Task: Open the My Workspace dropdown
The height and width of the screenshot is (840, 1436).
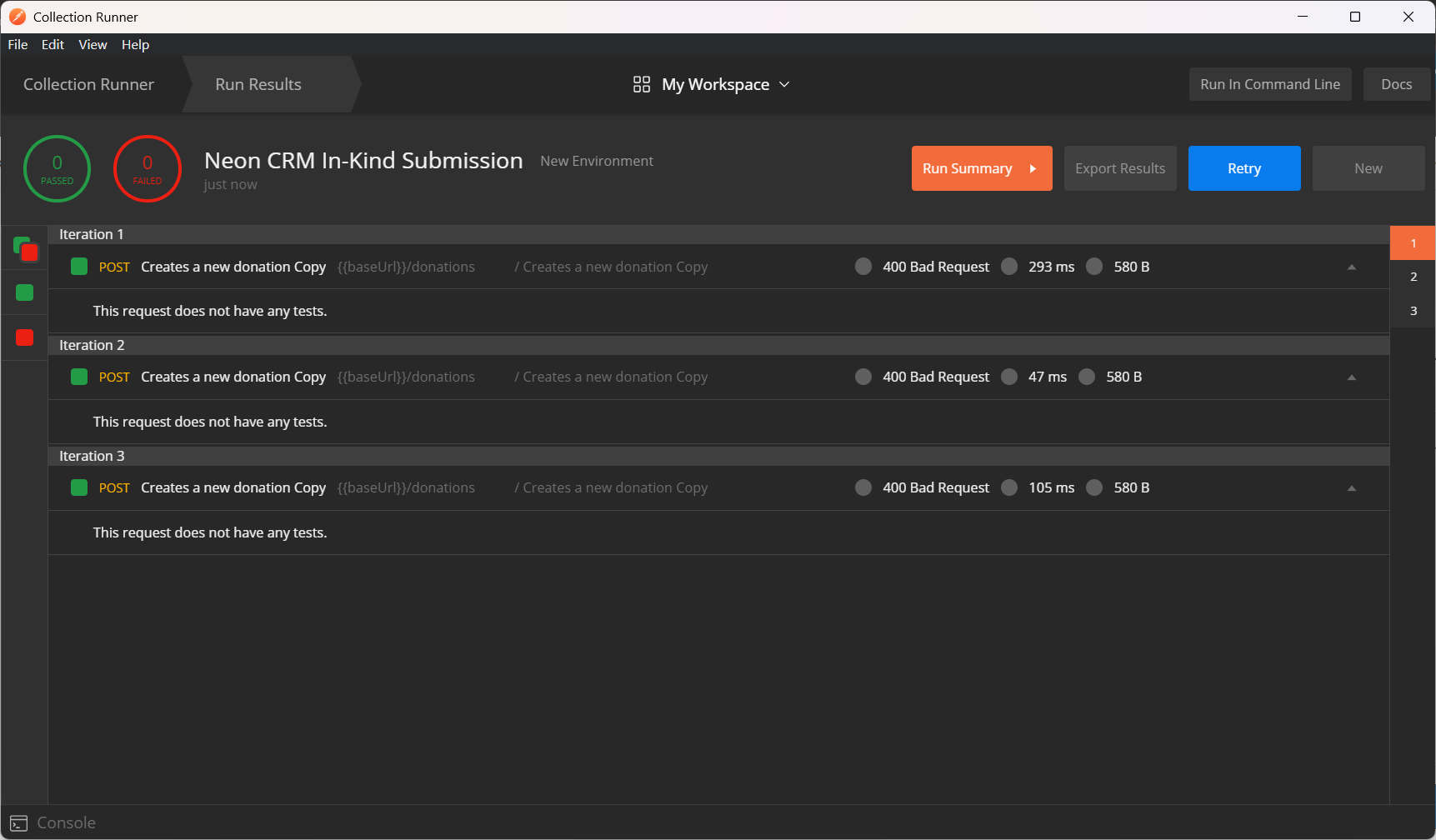Action: coord(711,84)
